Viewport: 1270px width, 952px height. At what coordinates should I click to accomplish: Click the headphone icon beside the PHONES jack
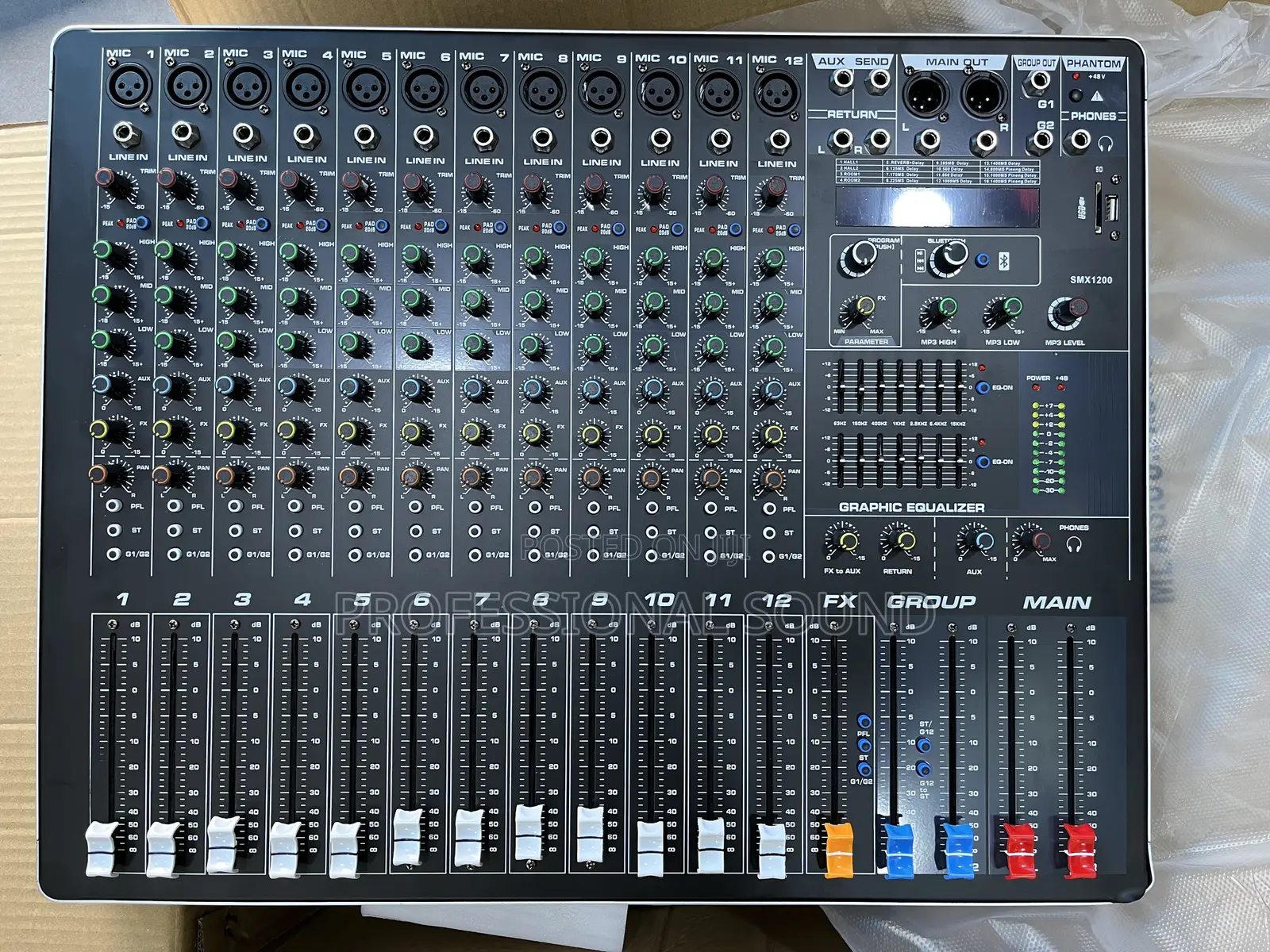(x=1106, y=144)
